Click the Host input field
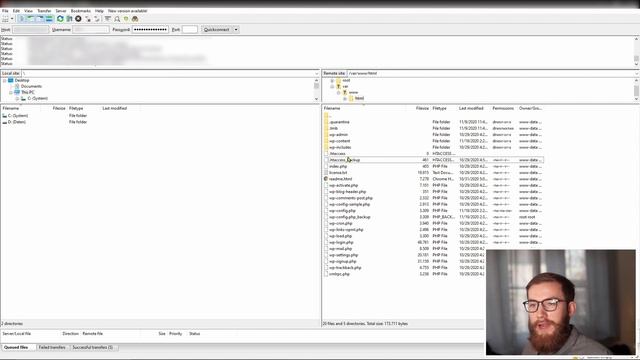Image resolution: width=640 pixels, height=360 pixels. coord(31,30)
